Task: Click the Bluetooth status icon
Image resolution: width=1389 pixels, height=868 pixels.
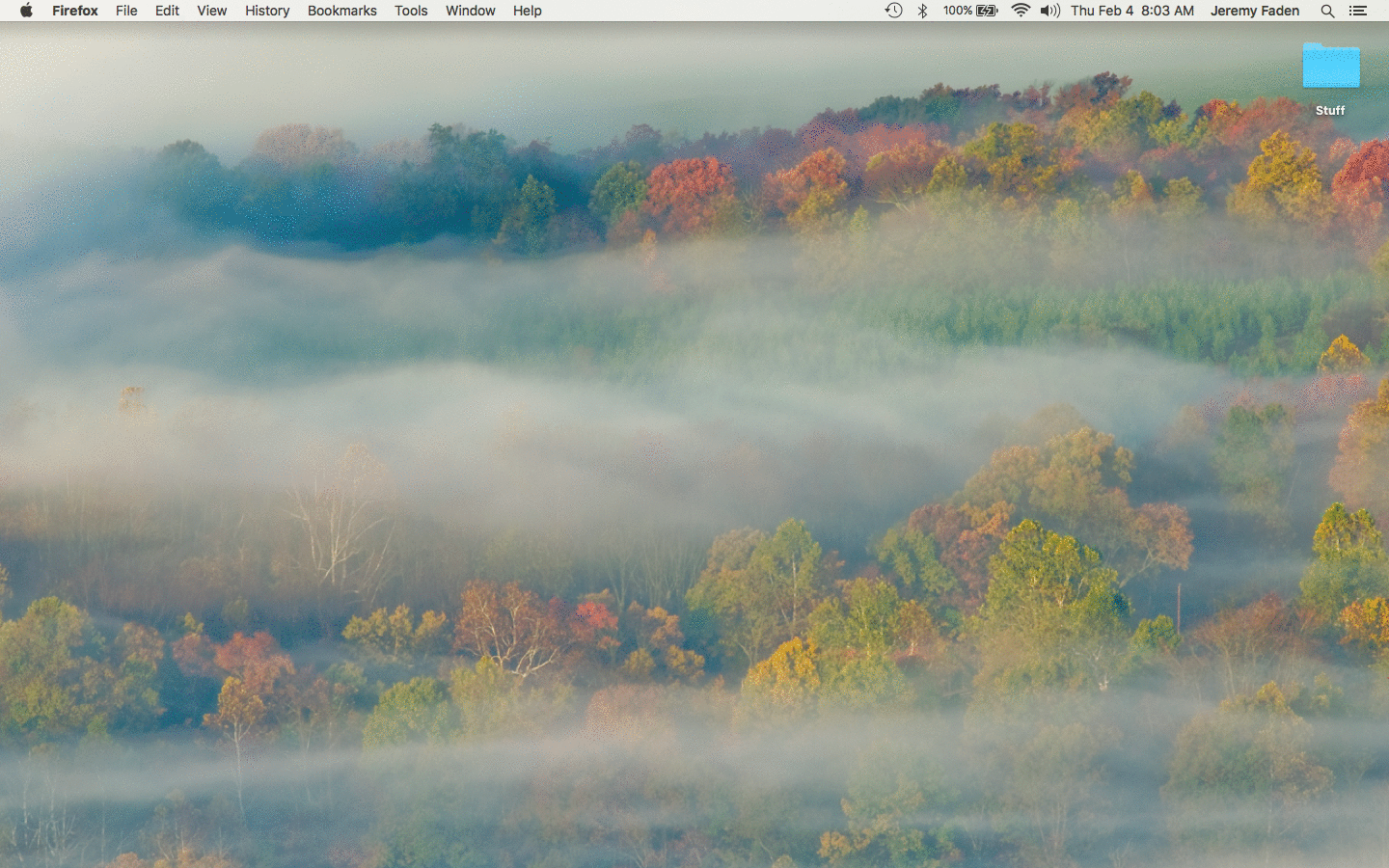Action: click(922, 11)
